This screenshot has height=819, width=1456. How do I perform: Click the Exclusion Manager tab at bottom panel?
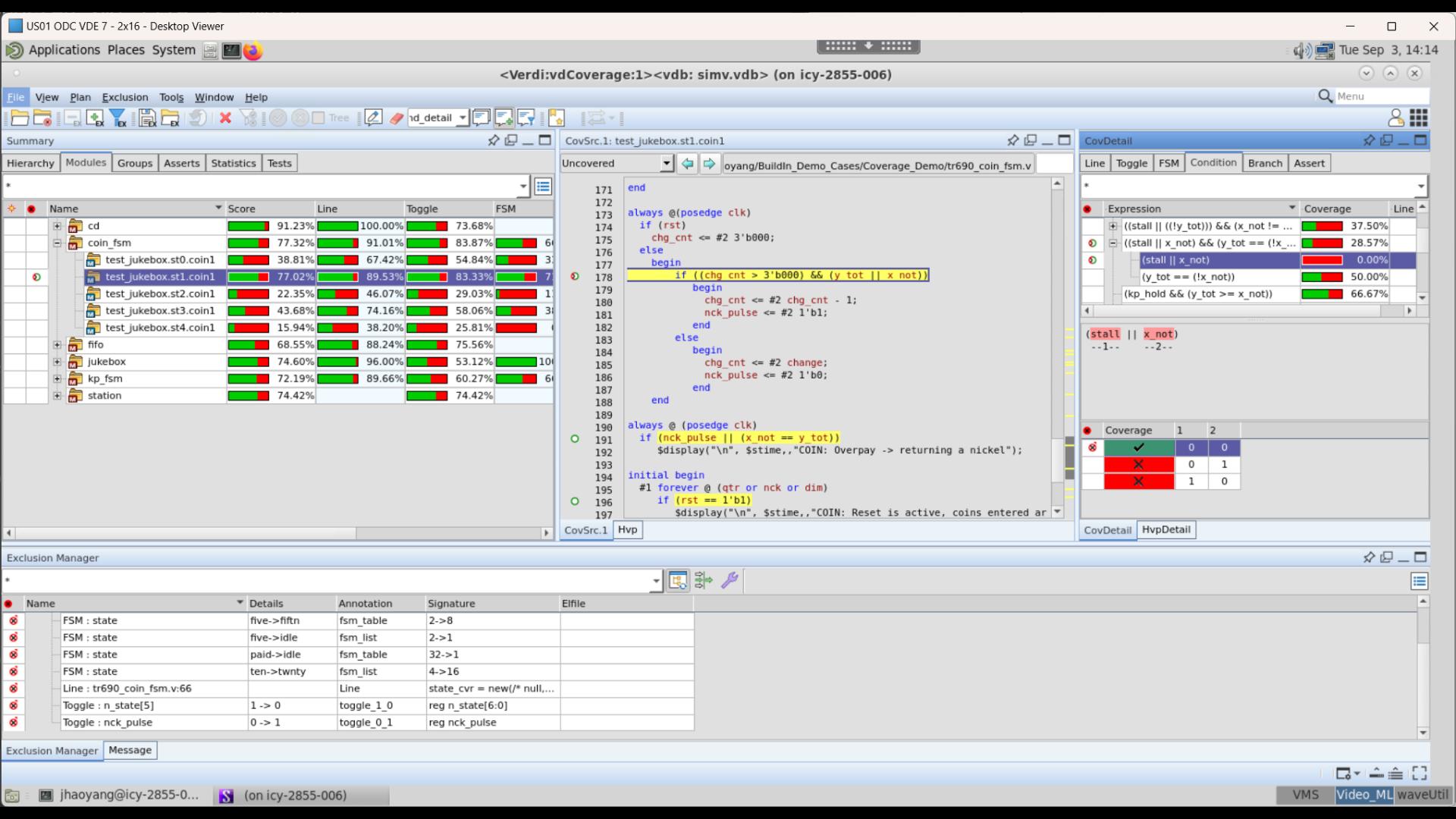pyautogui.click(x=52, y=749)
